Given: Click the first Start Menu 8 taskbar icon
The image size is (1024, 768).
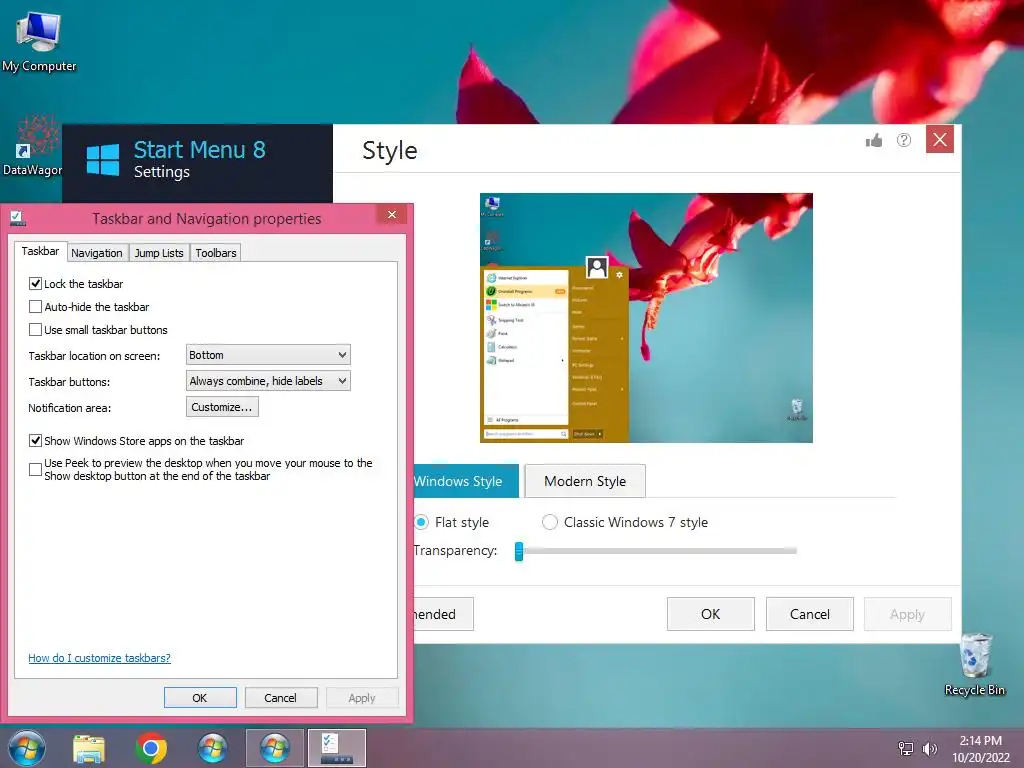Looking at the screenshot, I should [212, 748].
